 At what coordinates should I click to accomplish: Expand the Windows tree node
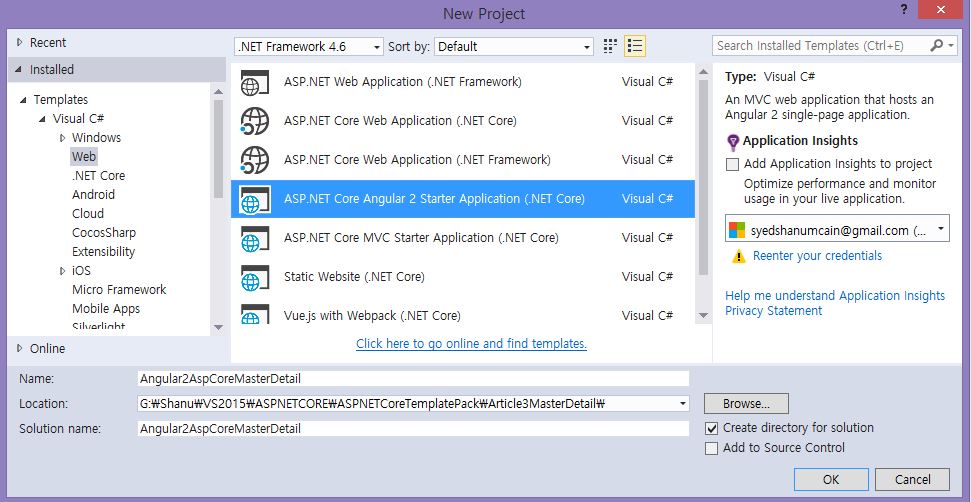click(x=63, y=138)
